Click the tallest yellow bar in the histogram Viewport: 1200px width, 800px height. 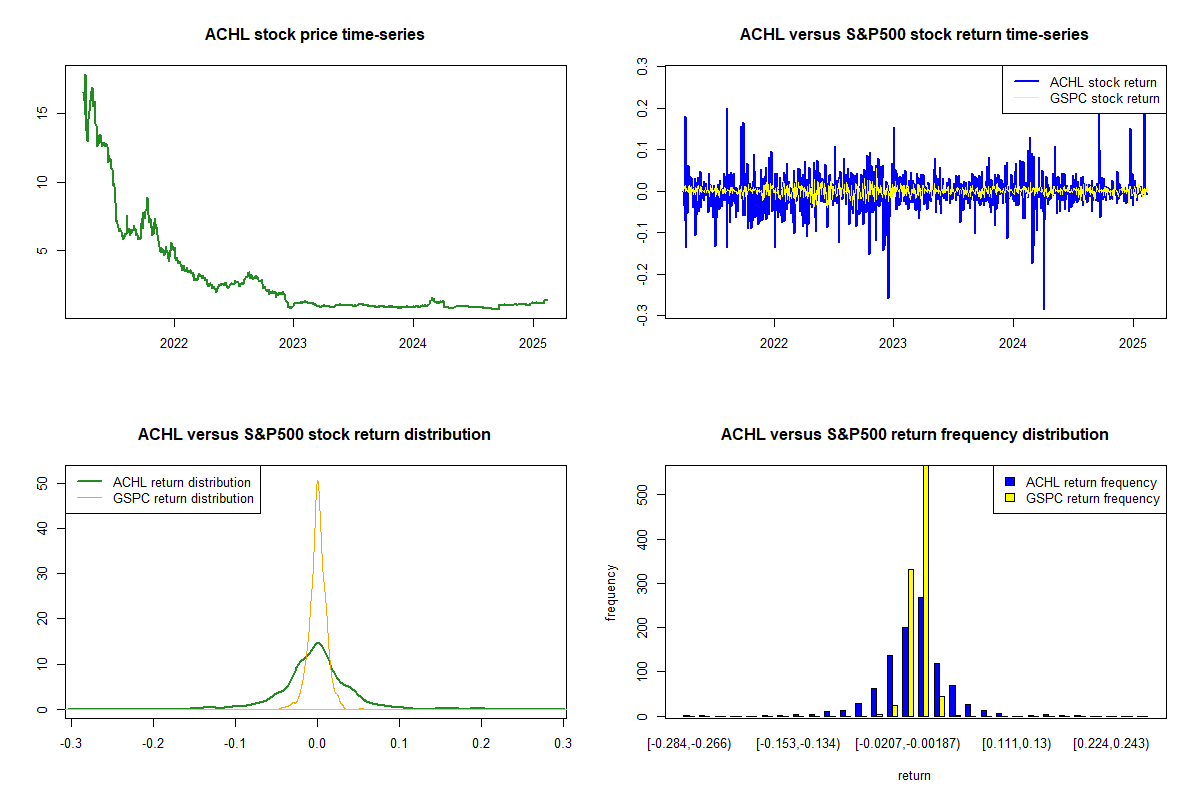click(926, 600)
